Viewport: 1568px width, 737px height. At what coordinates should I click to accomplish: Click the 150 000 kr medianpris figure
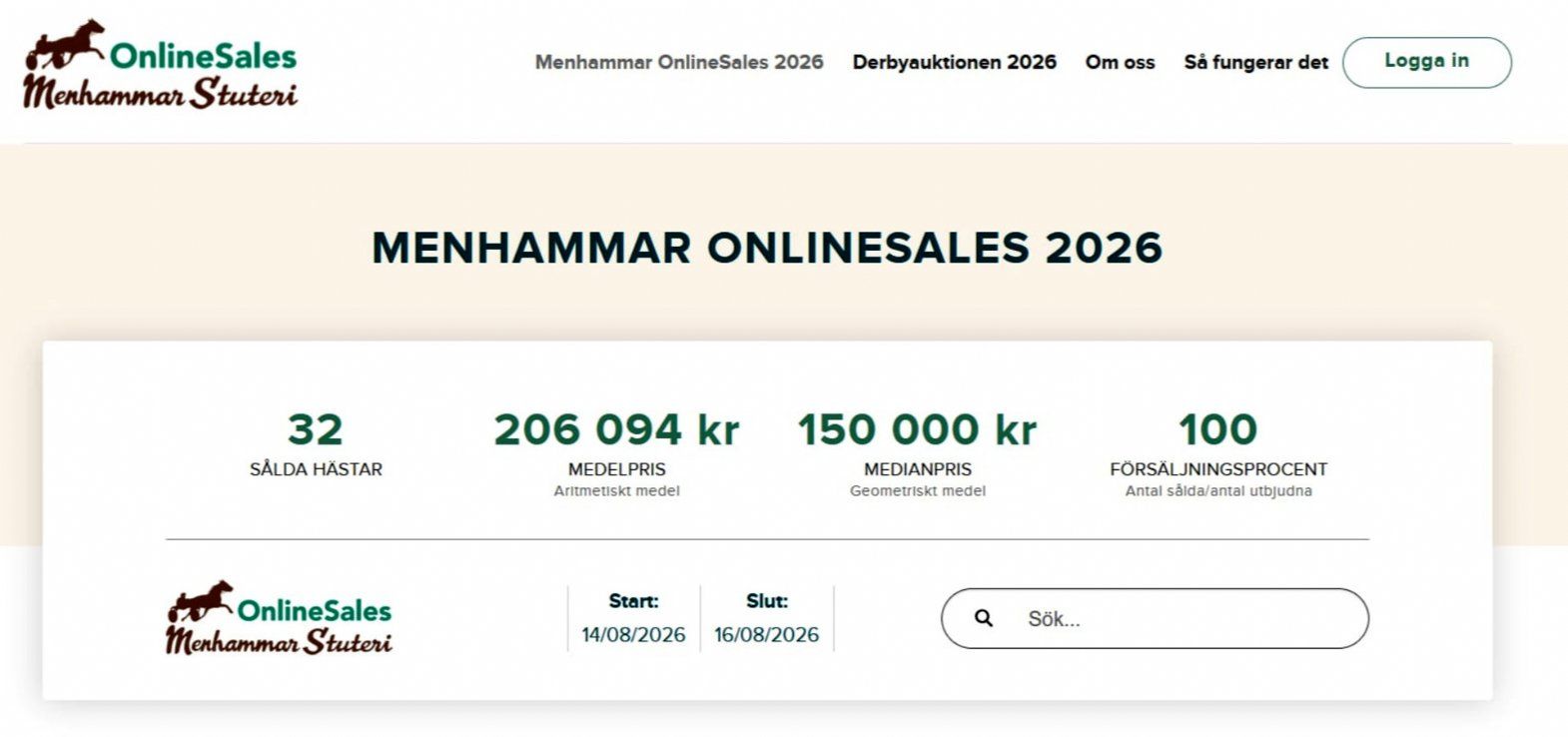(x=917, y=429)
